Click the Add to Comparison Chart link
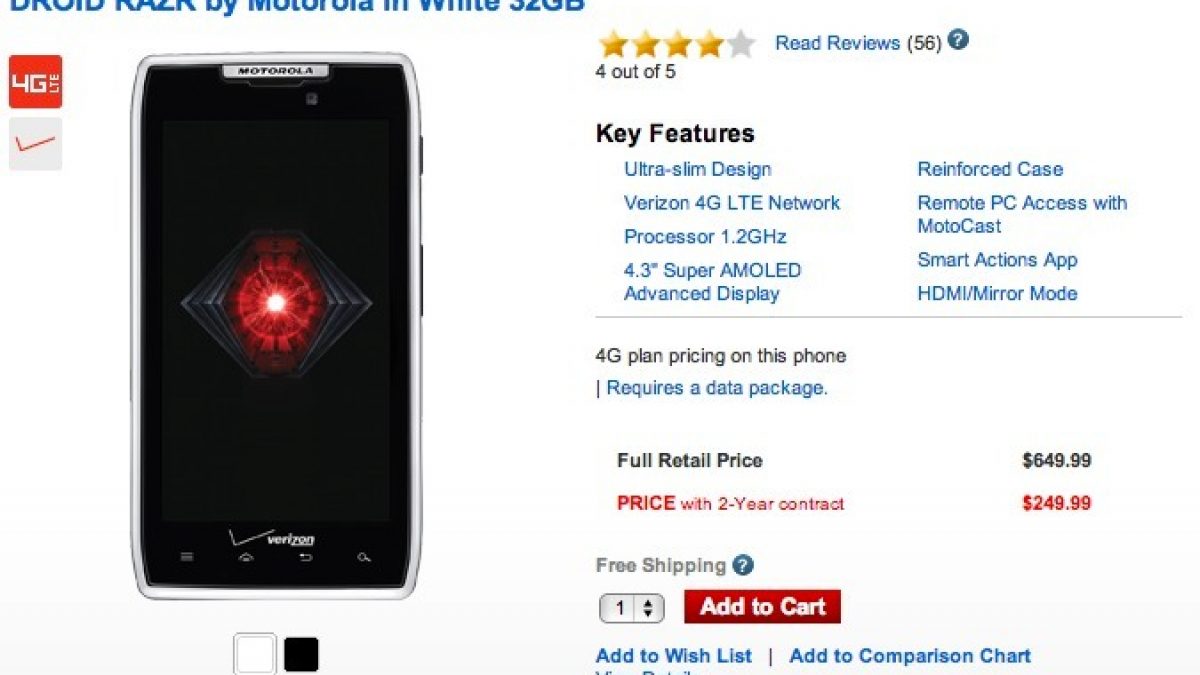This screenshot has height=675, width=1200. pyautogui.click(x=910, y=656)
